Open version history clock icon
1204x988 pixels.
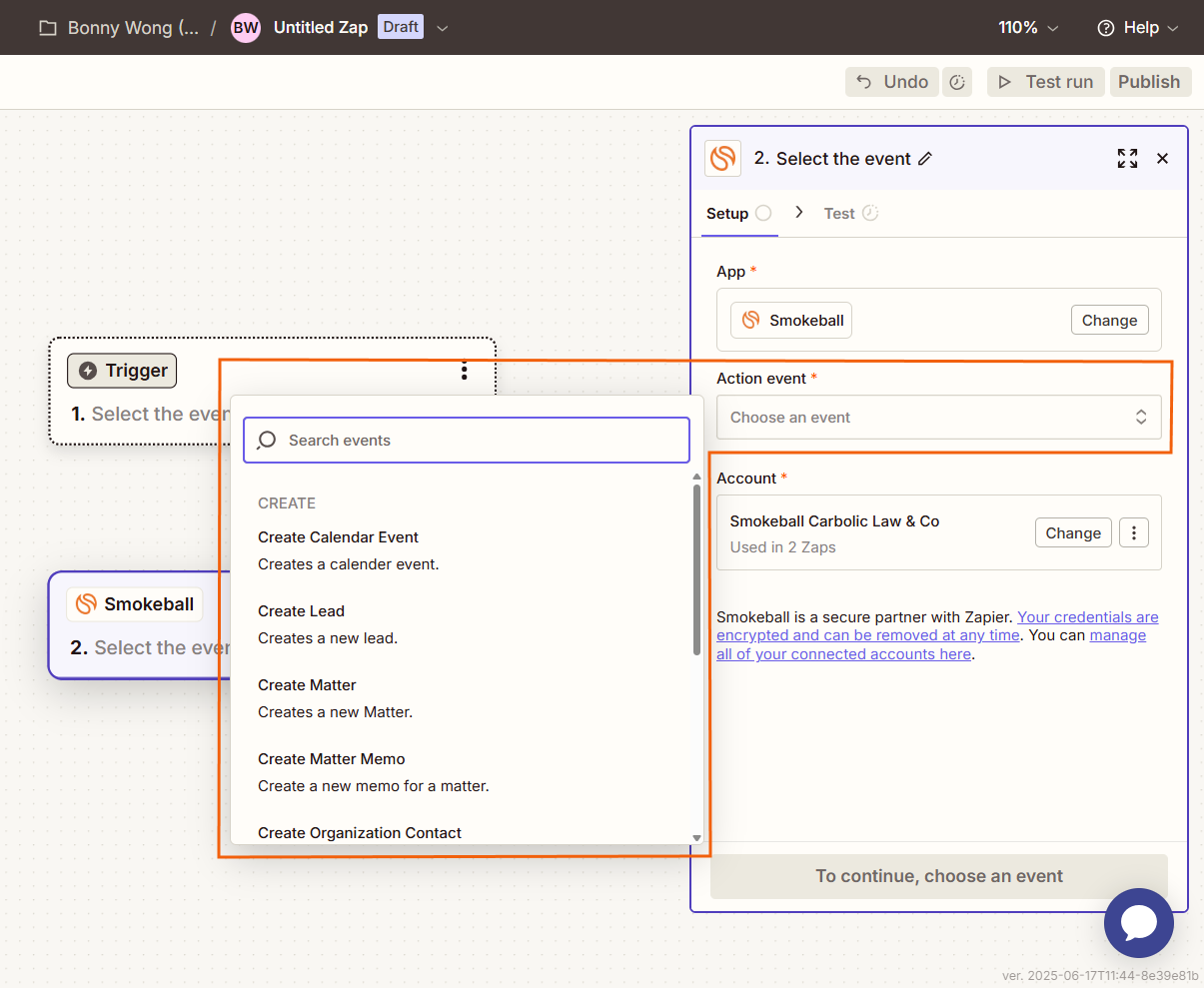957,82
